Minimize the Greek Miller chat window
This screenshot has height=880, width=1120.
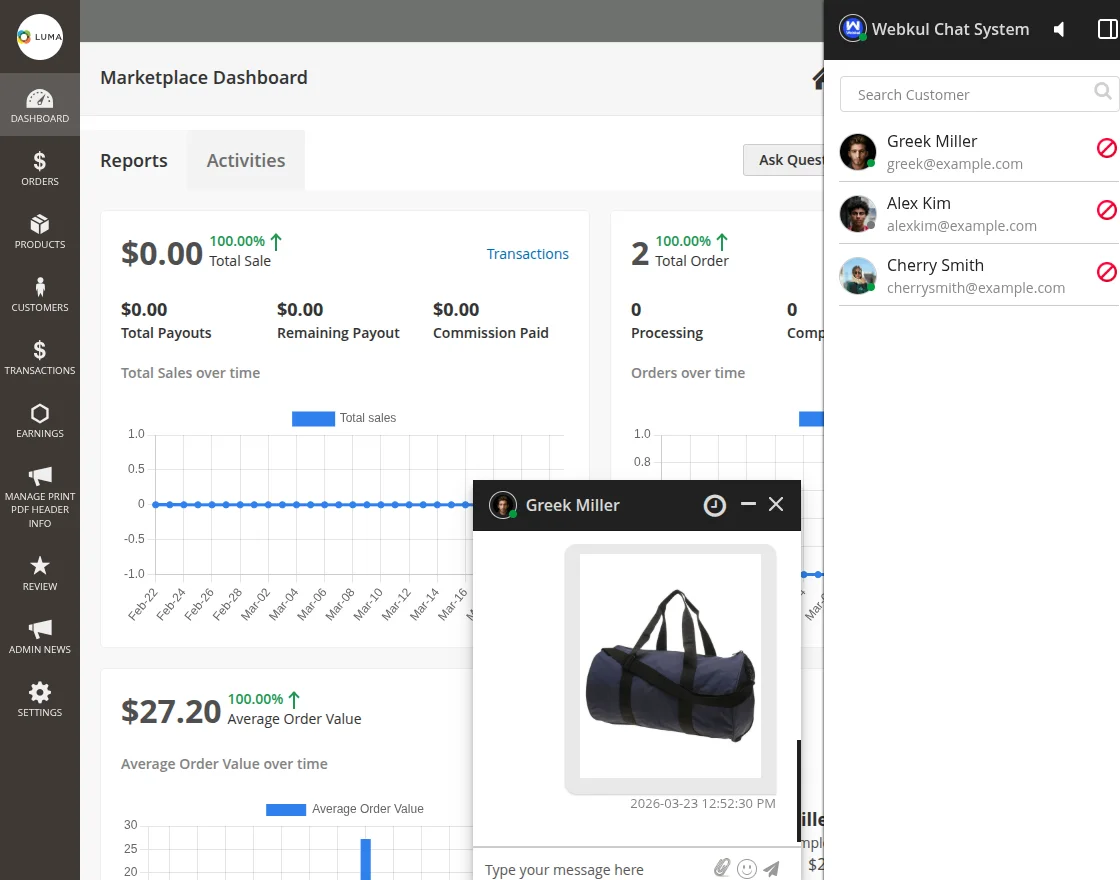tap(748, 504)
